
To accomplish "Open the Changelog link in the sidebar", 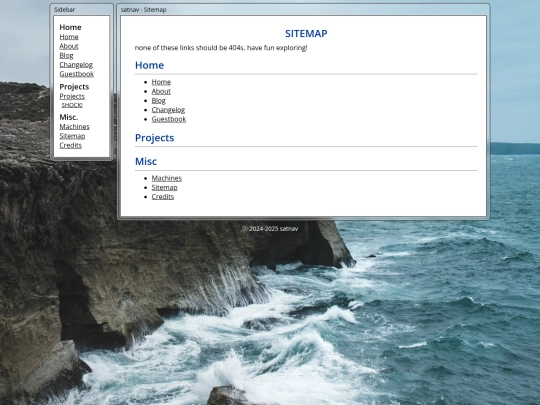I will click(x=76, y=65).
